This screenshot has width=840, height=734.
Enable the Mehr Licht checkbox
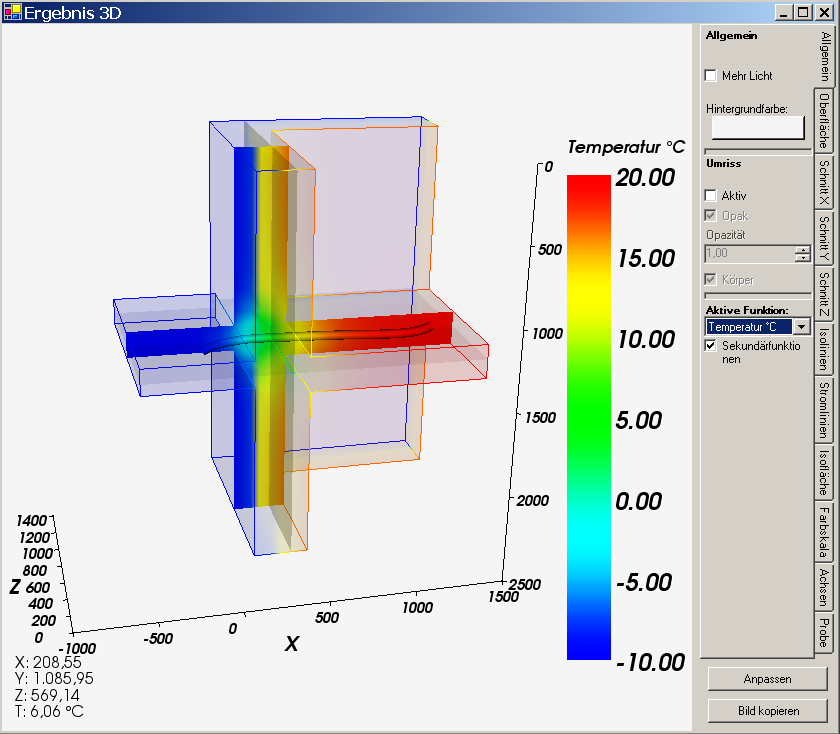point(711,76)
